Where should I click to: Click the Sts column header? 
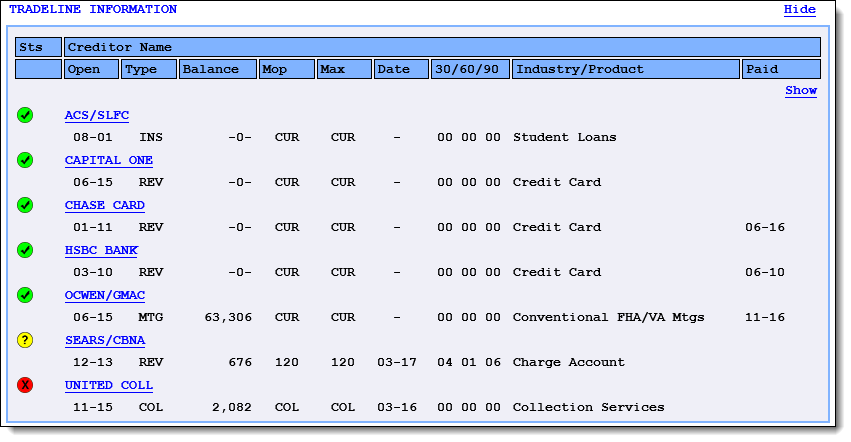point(38,47)
